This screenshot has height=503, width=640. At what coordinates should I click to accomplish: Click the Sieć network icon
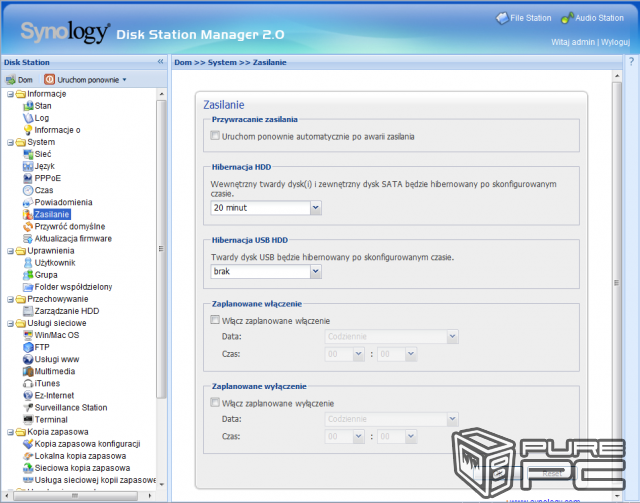tap(28, 154)
